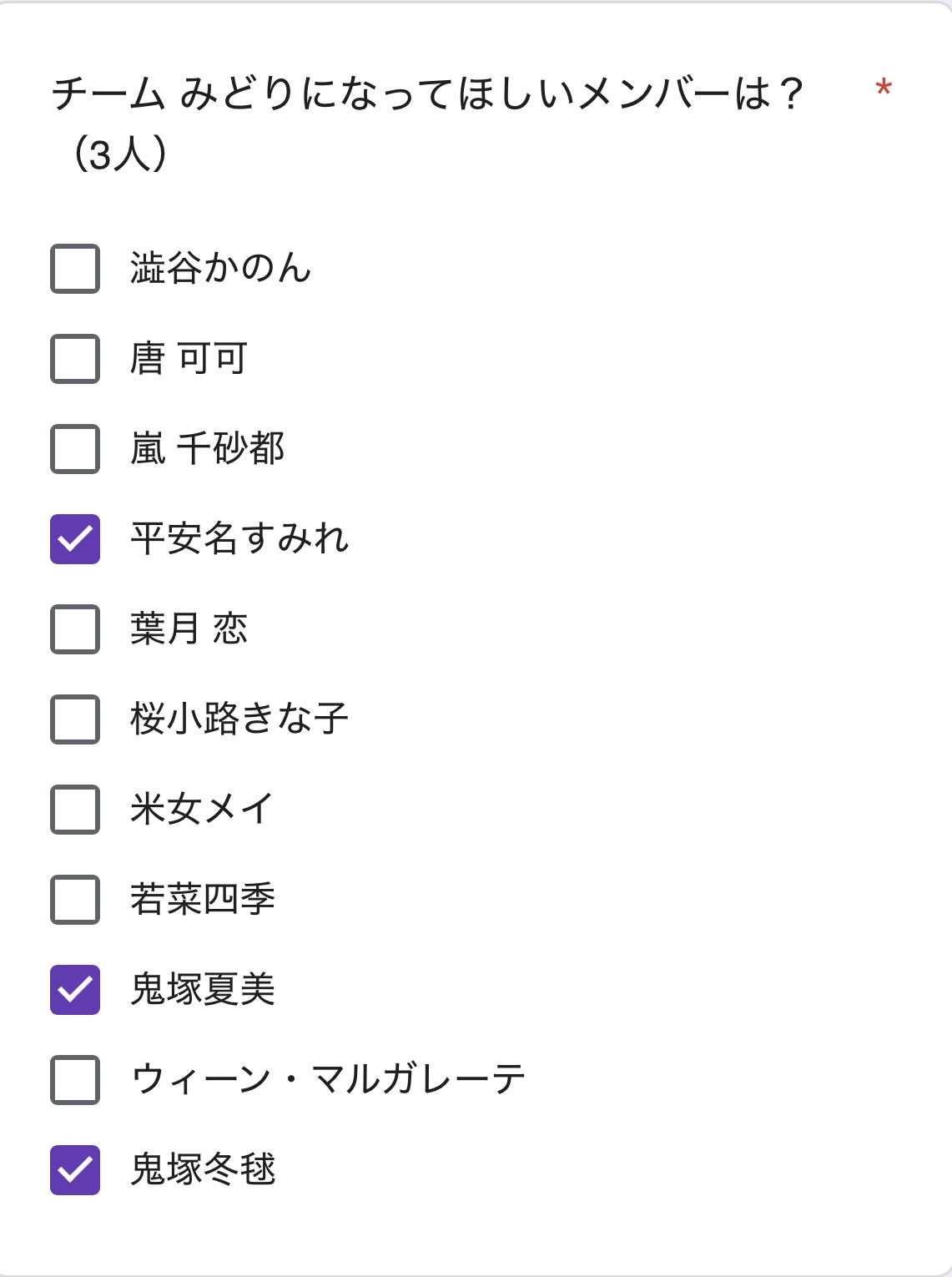This screenshot has height=1277, width=952.
Task: Click the 桜小路きな子 name text
Action: coord(239,719)
